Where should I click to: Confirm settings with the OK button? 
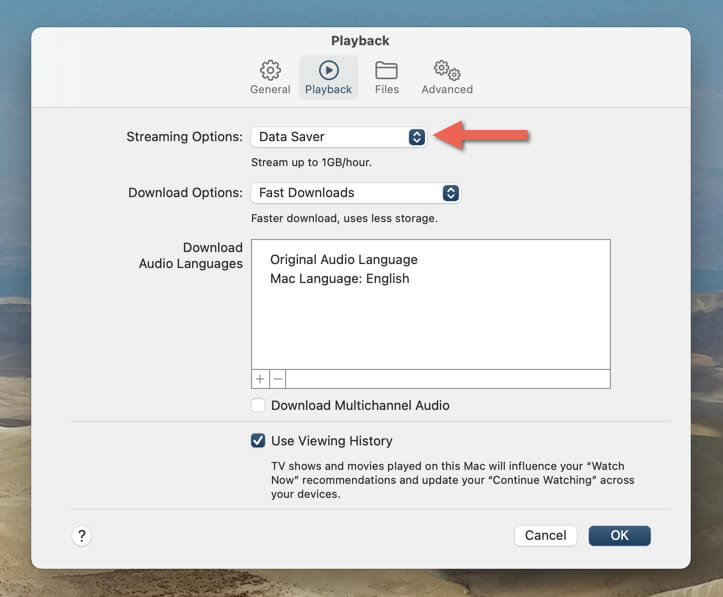click(x=619, y=535)
